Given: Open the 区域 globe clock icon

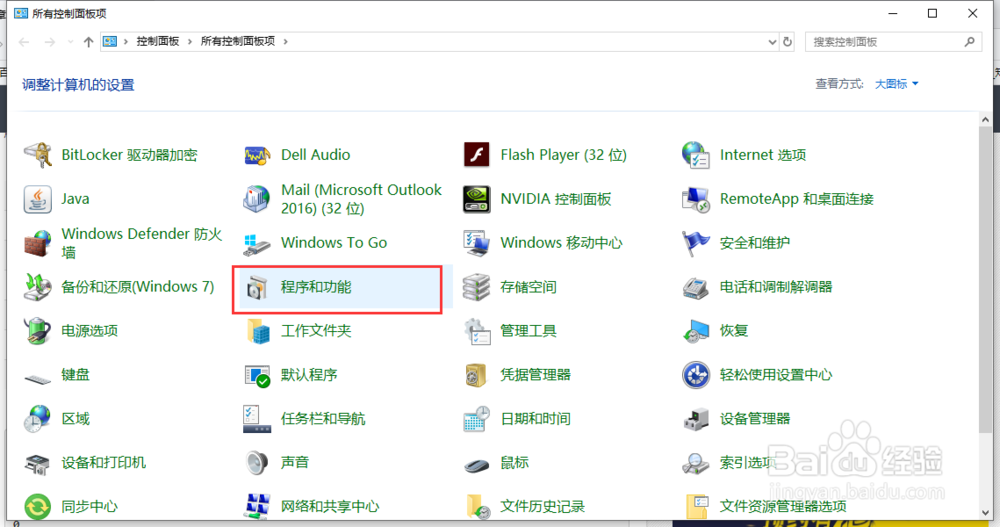Looking at the screenshot, I should pos(38,419).
